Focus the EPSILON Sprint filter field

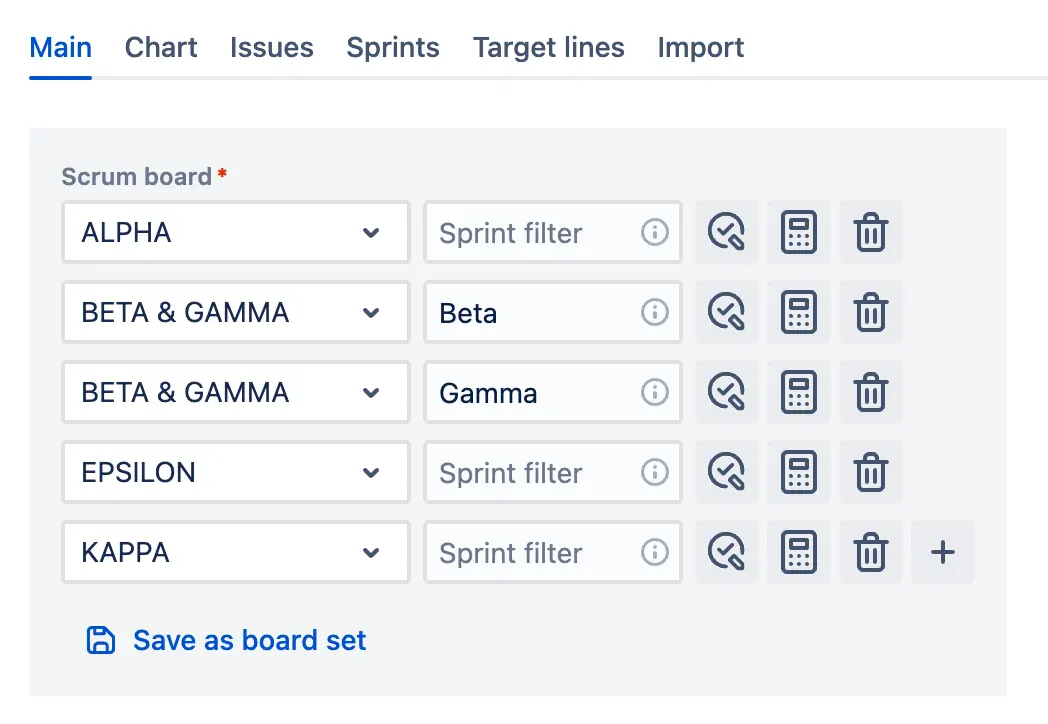(553, 473)
